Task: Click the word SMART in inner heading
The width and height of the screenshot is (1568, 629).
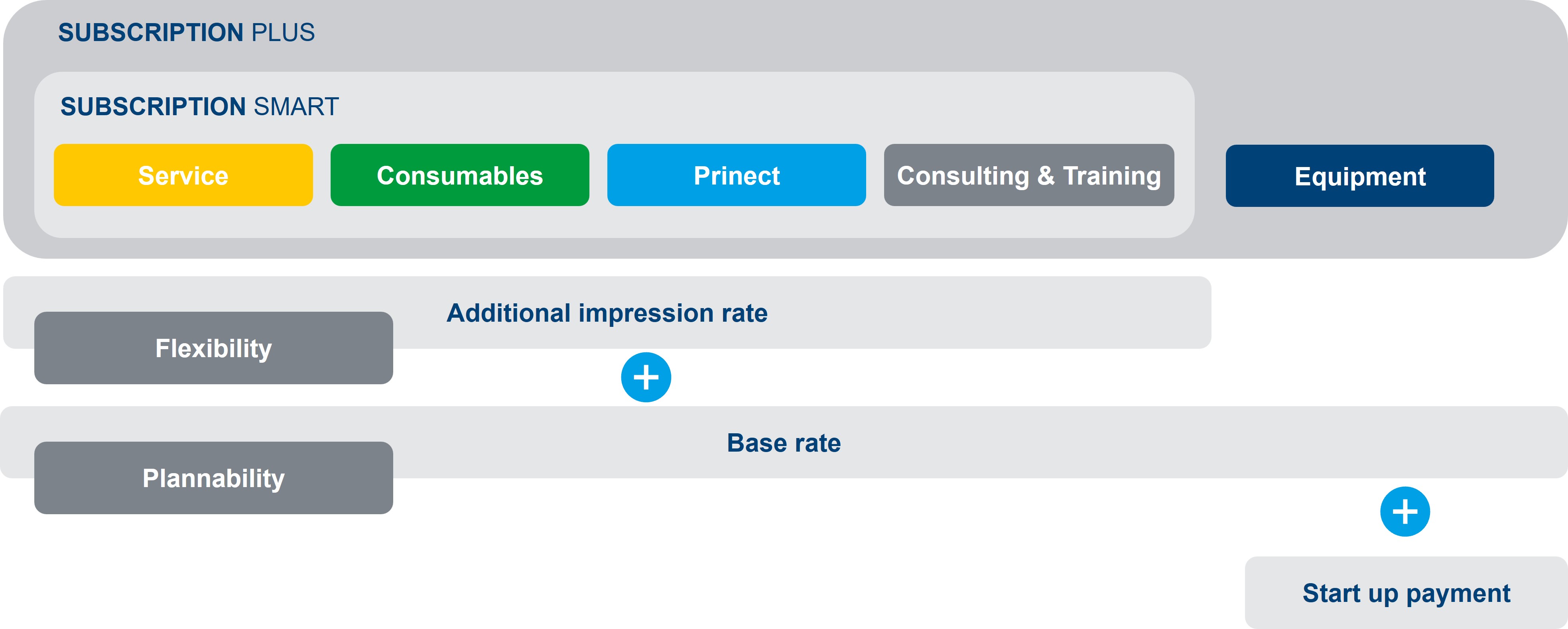Action: click(x=296, y=106)
